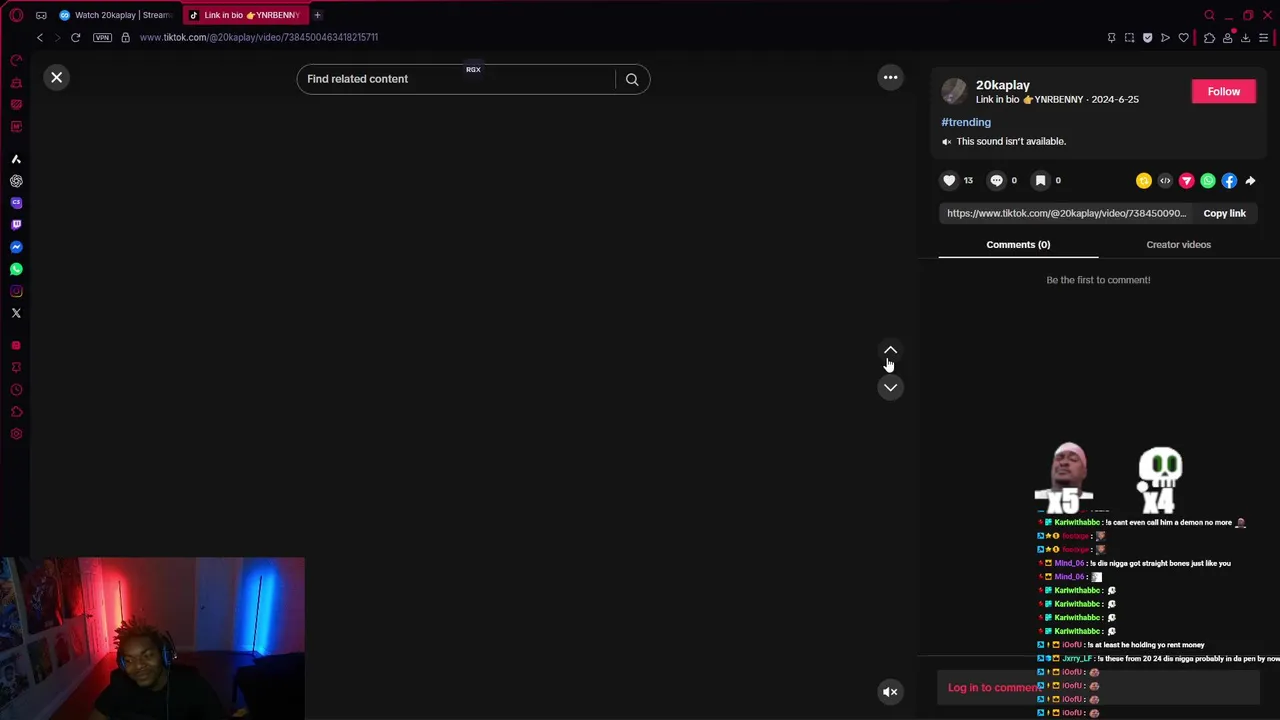This screenshot has width=1280, height=720.
Task: Select the Link in bio TikTok browser tab
Action: (245, 15)
